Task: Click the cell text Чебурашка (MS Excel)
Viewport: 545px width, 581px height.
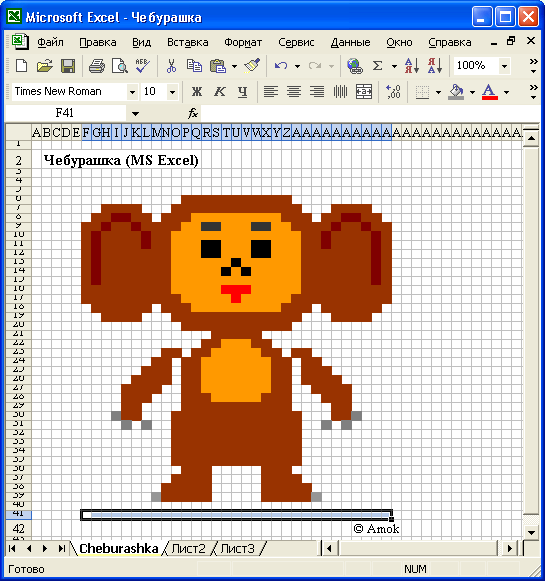Action: [121, 160]
